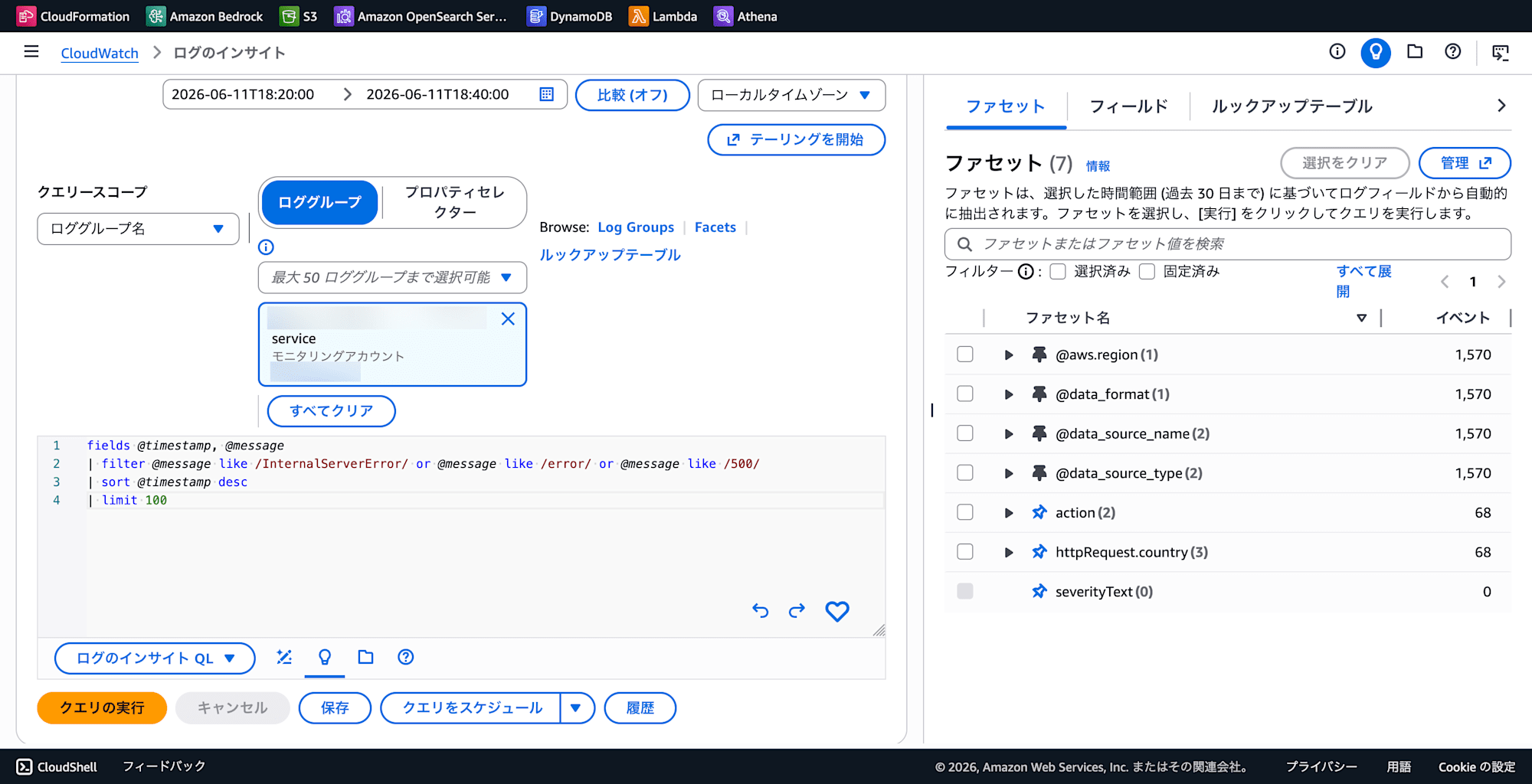This screenshot has width=1532, height=784.
Task: Open 履歴 query history button
Action: coord(640,708)
